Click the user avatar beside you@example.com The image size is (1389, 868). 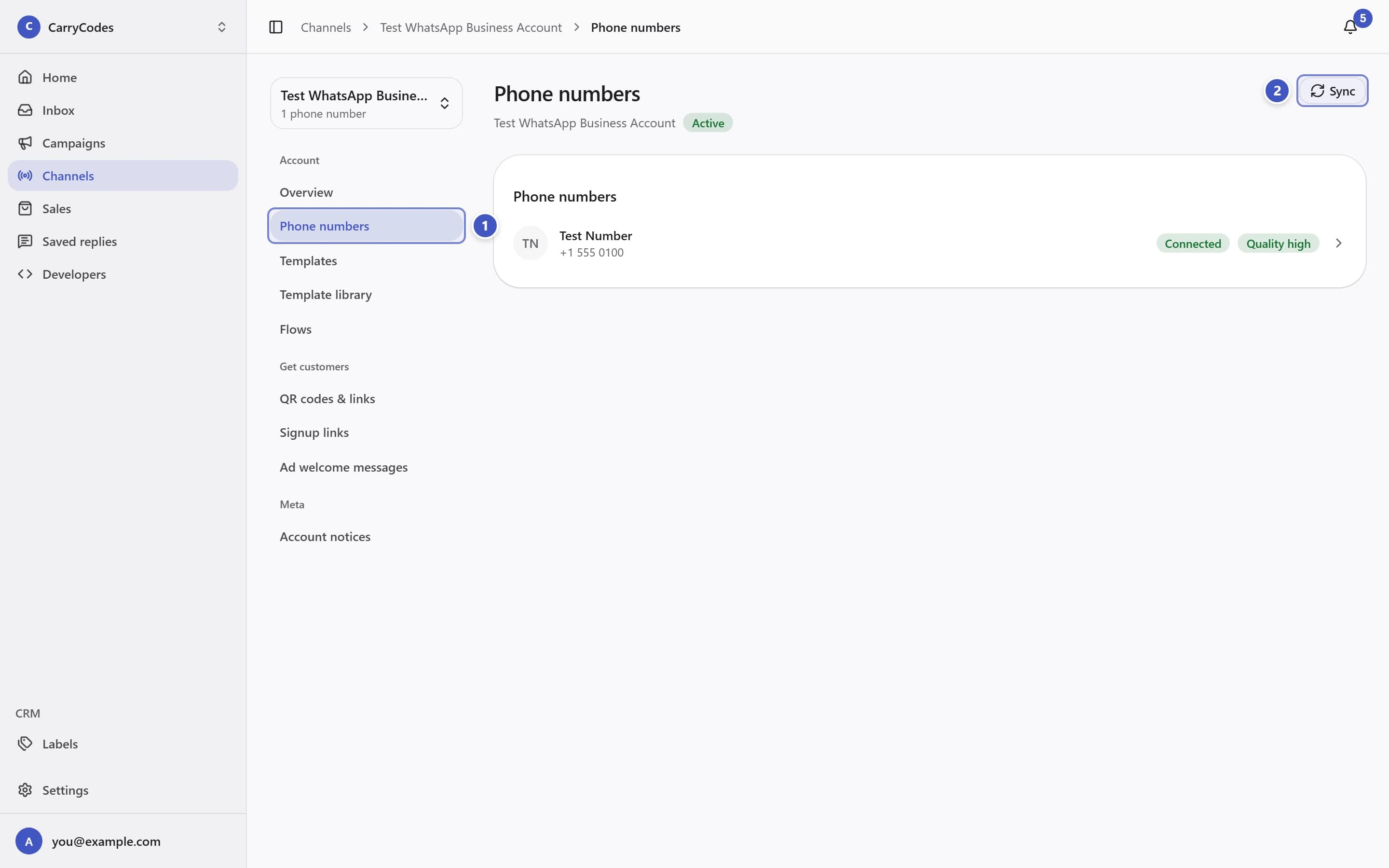coord(29,841)
